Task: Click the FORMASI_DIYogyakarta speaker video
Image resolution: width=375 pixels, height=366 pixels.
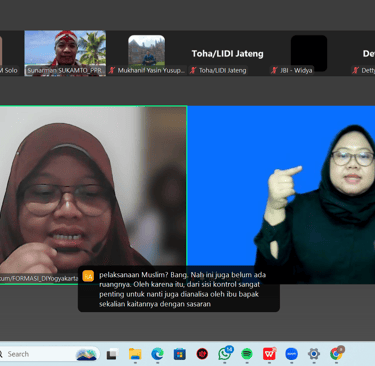Action: click(x=93, y=195)
